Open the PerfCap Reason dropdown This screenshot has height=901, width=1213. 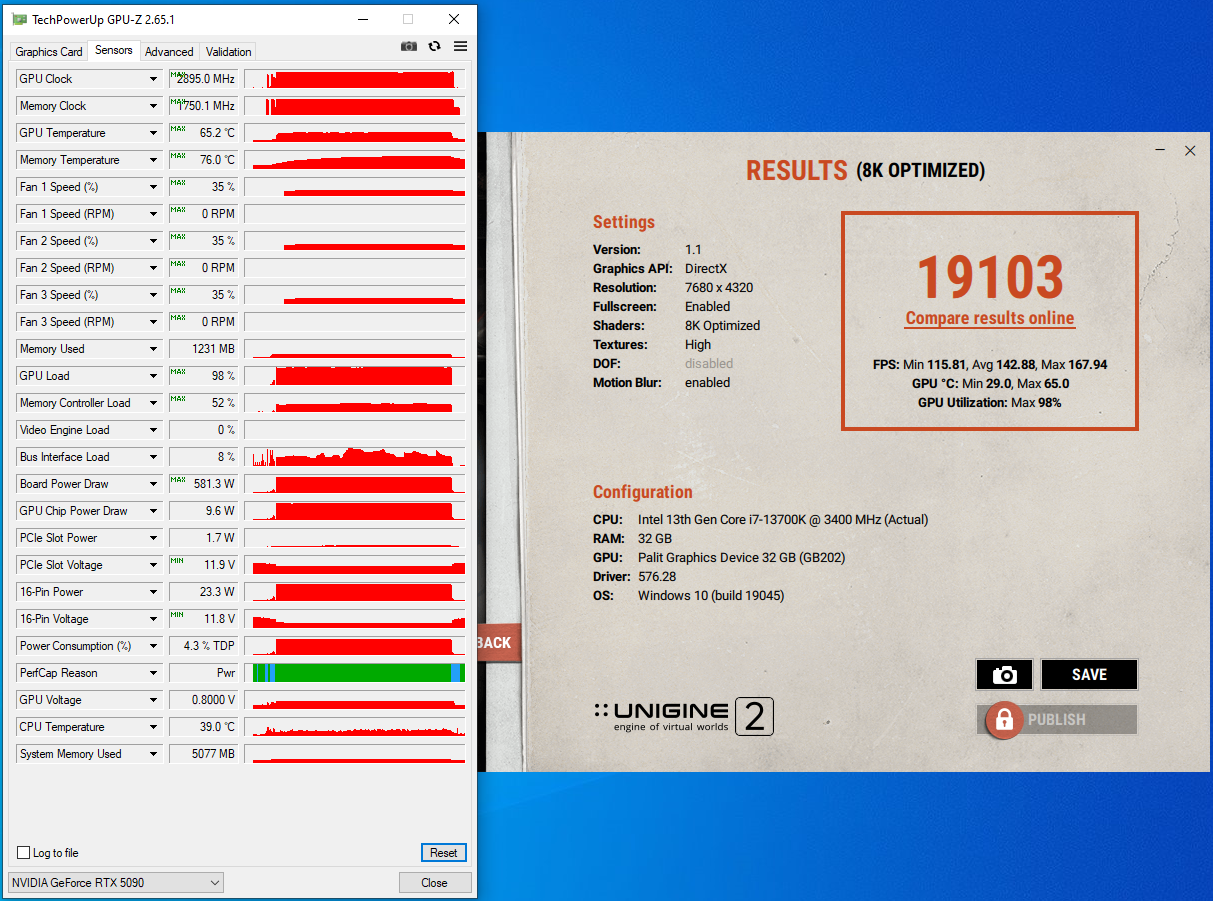[x=153, y=673]
